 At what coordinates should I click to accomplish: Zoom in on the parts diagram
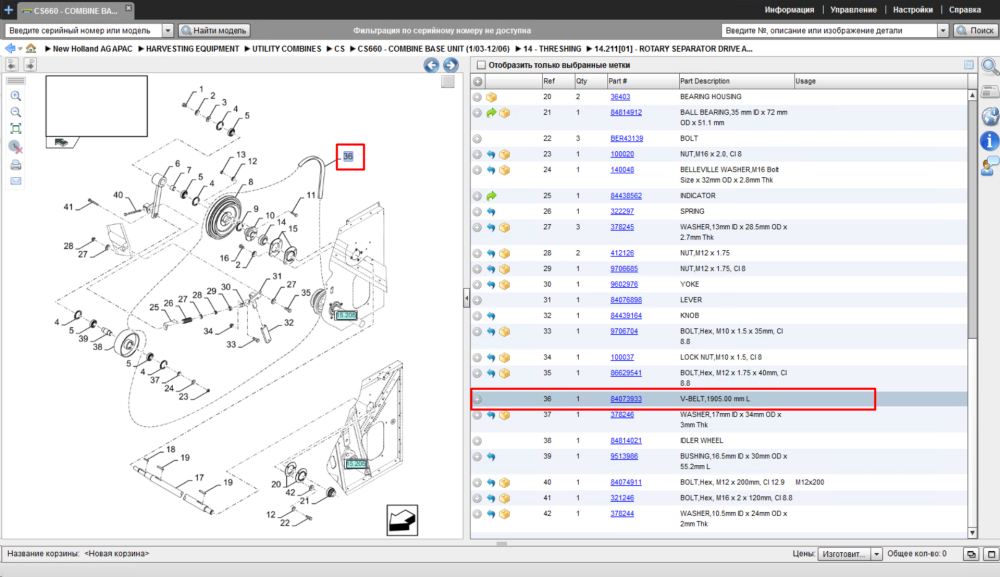[16, 96]
